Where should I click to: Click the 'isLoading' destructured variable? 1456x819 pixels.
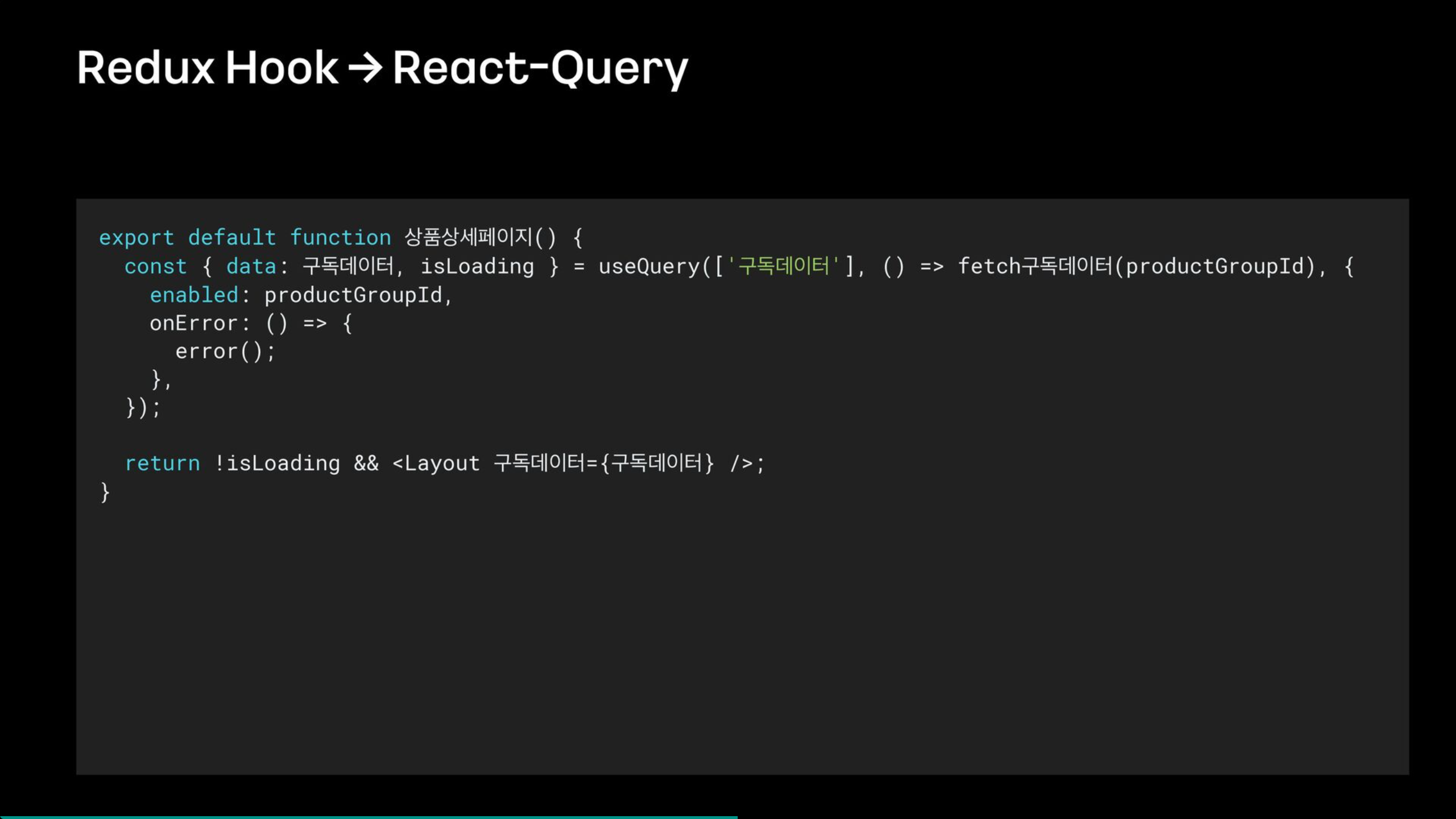pyautogui.click(x=477, y=266)
